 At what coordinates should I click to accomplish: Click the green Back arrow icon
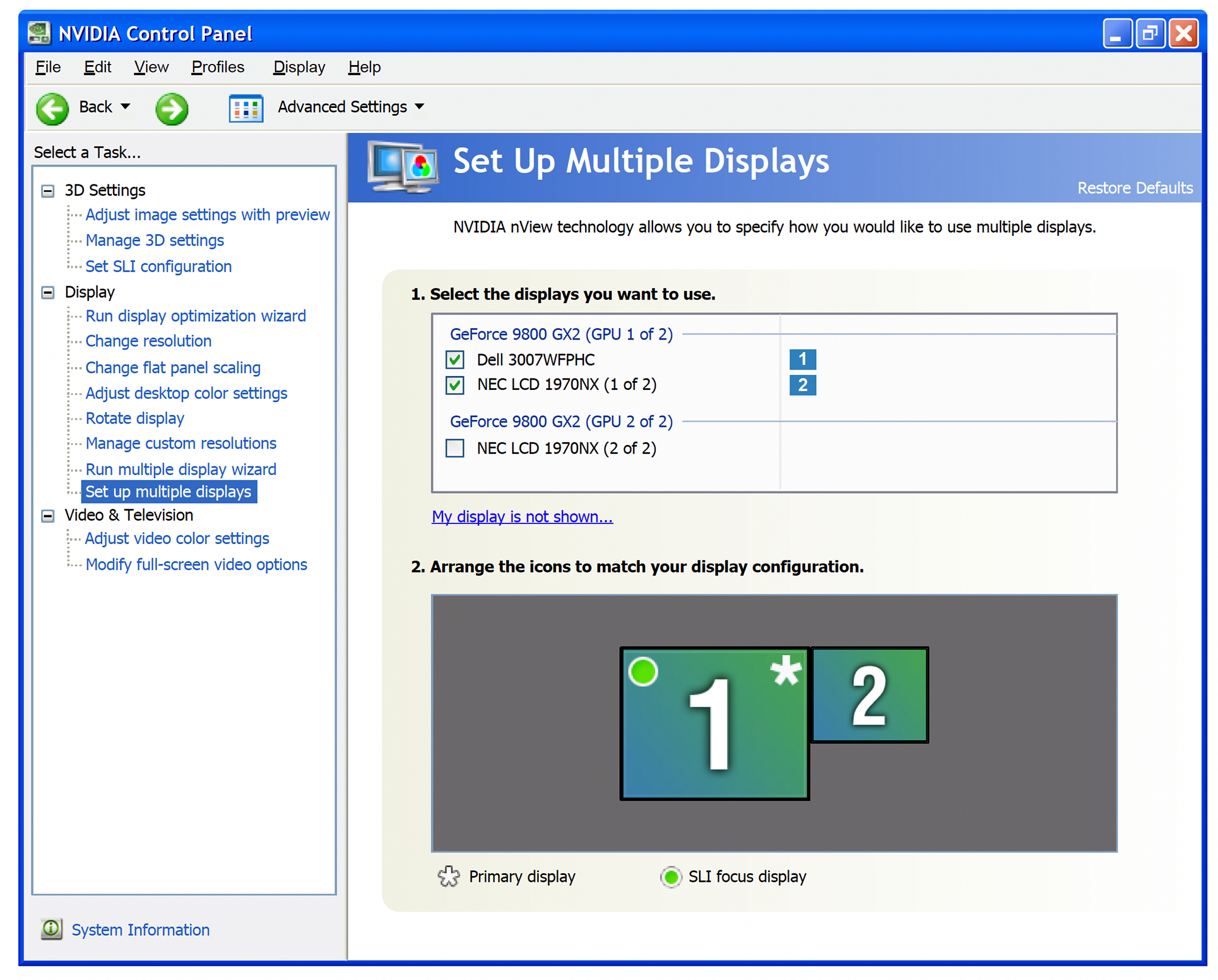pyautogui.click(x=52, y=108)
